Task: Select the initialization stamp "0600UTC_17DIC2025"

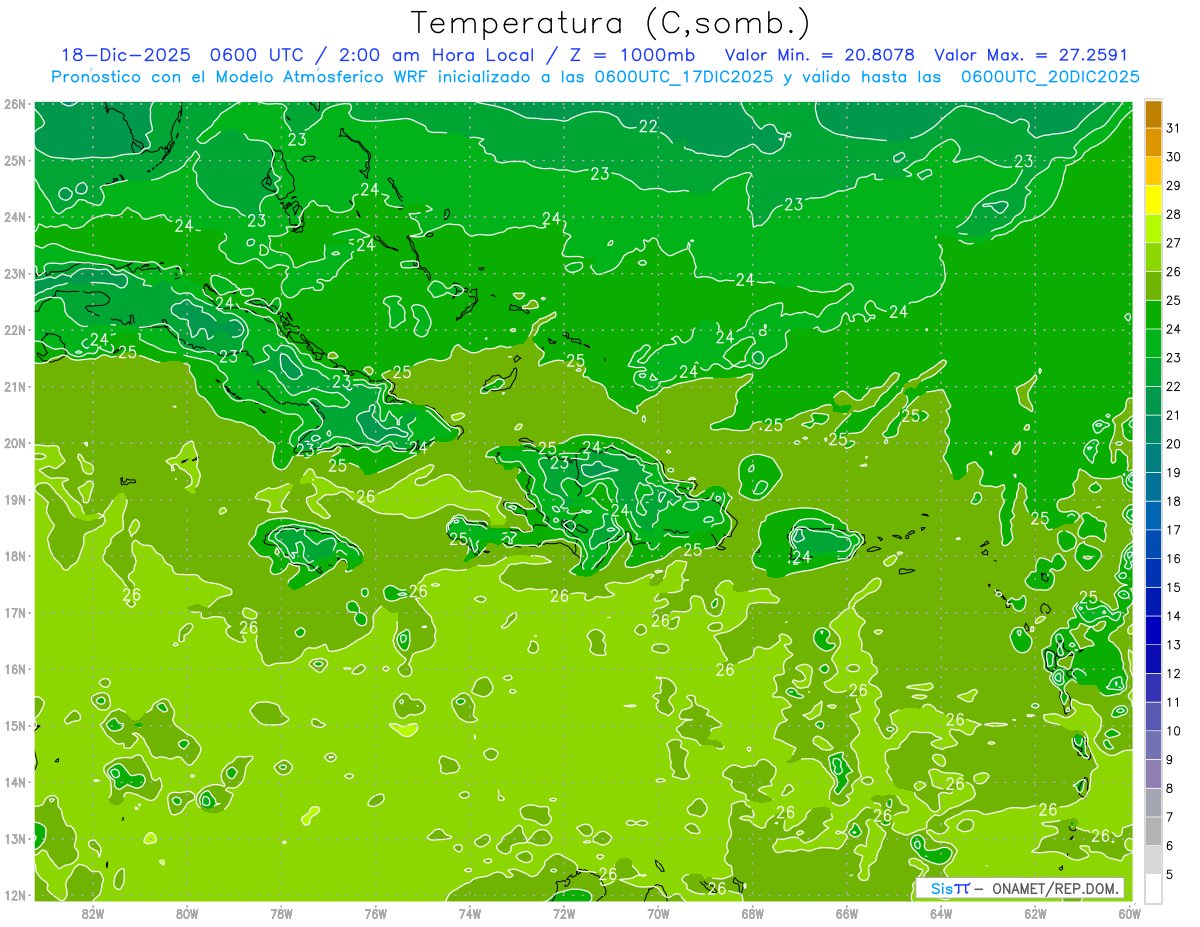Action: [683, 77]
